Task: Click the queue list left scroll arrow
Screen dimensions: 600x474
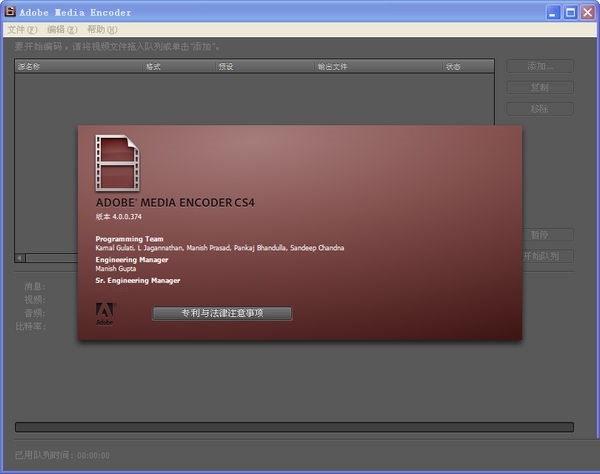Action: (x=21, y=258)
